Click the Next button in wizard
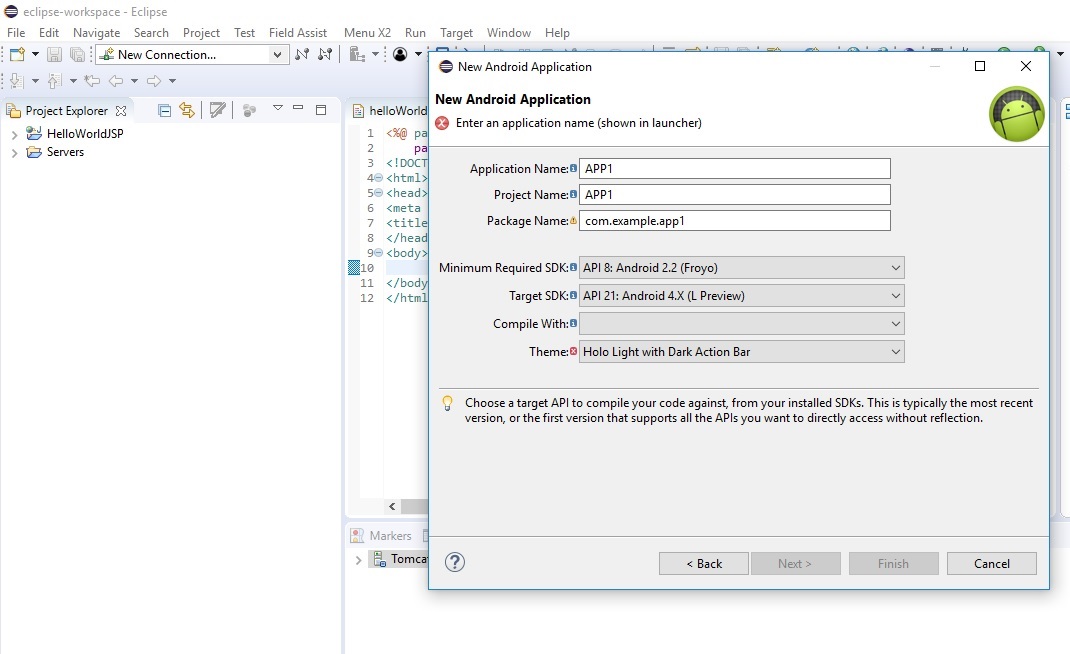This screenshot has height=654, width=1070. (796, 563)
